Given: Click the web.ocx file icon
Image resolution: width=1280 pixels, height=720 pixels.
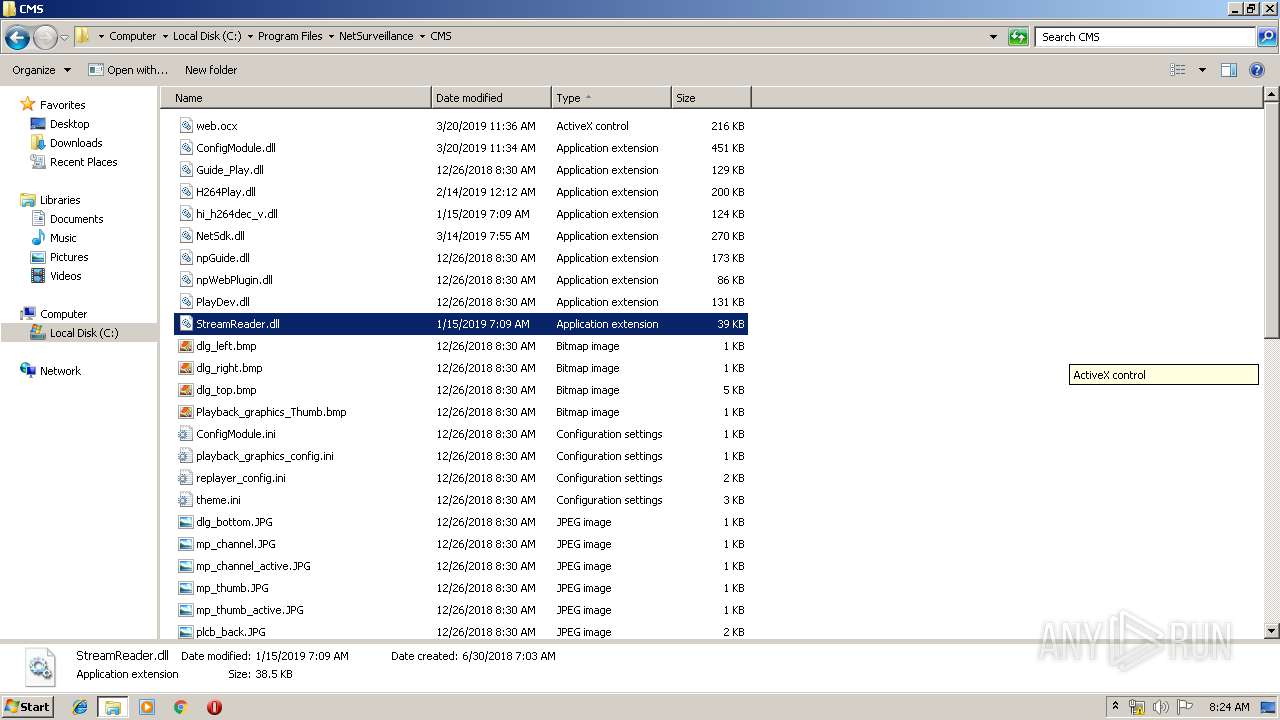Looking at the screenshot, I should [186, 126].
